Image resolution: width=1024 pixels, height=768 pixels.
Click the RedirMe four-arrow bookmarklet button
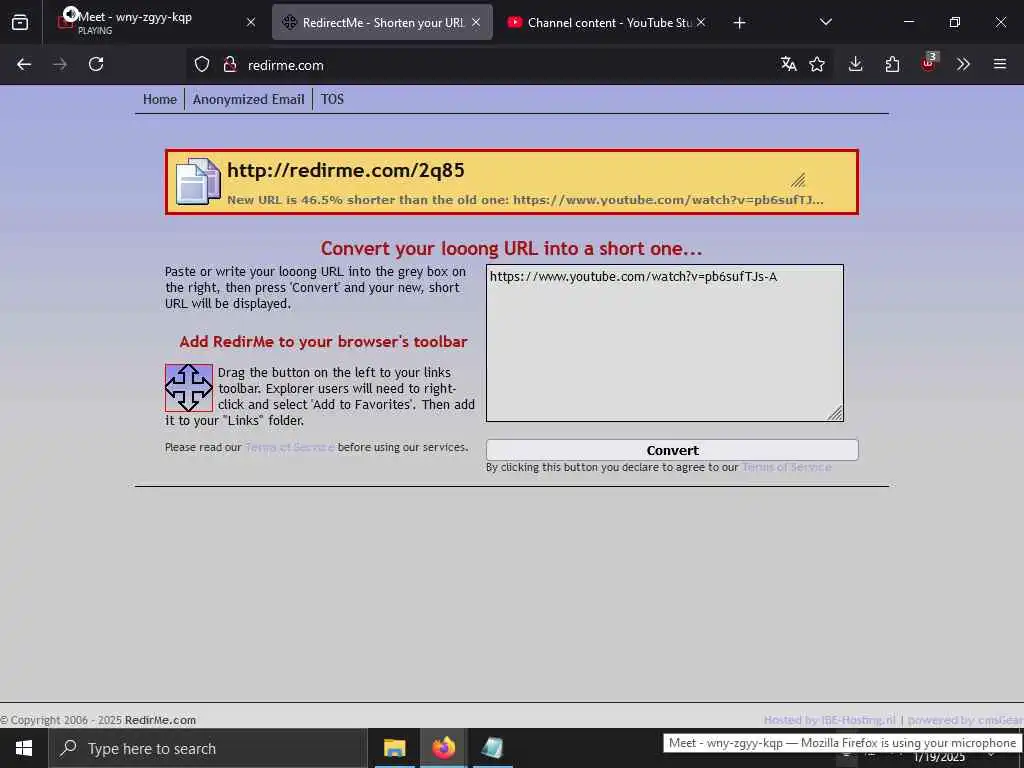(189, 388)
